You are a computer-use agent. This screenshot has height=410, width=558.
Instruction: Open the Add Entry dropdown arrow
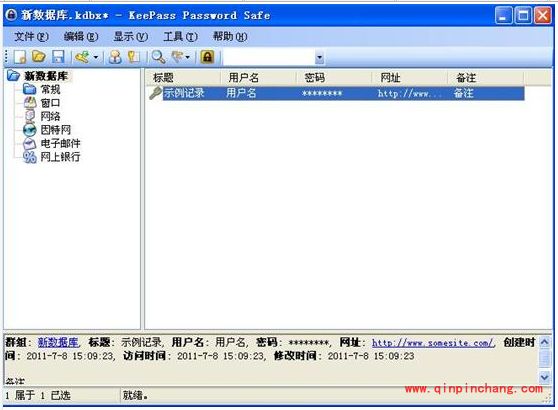click(x=96, y=57)
